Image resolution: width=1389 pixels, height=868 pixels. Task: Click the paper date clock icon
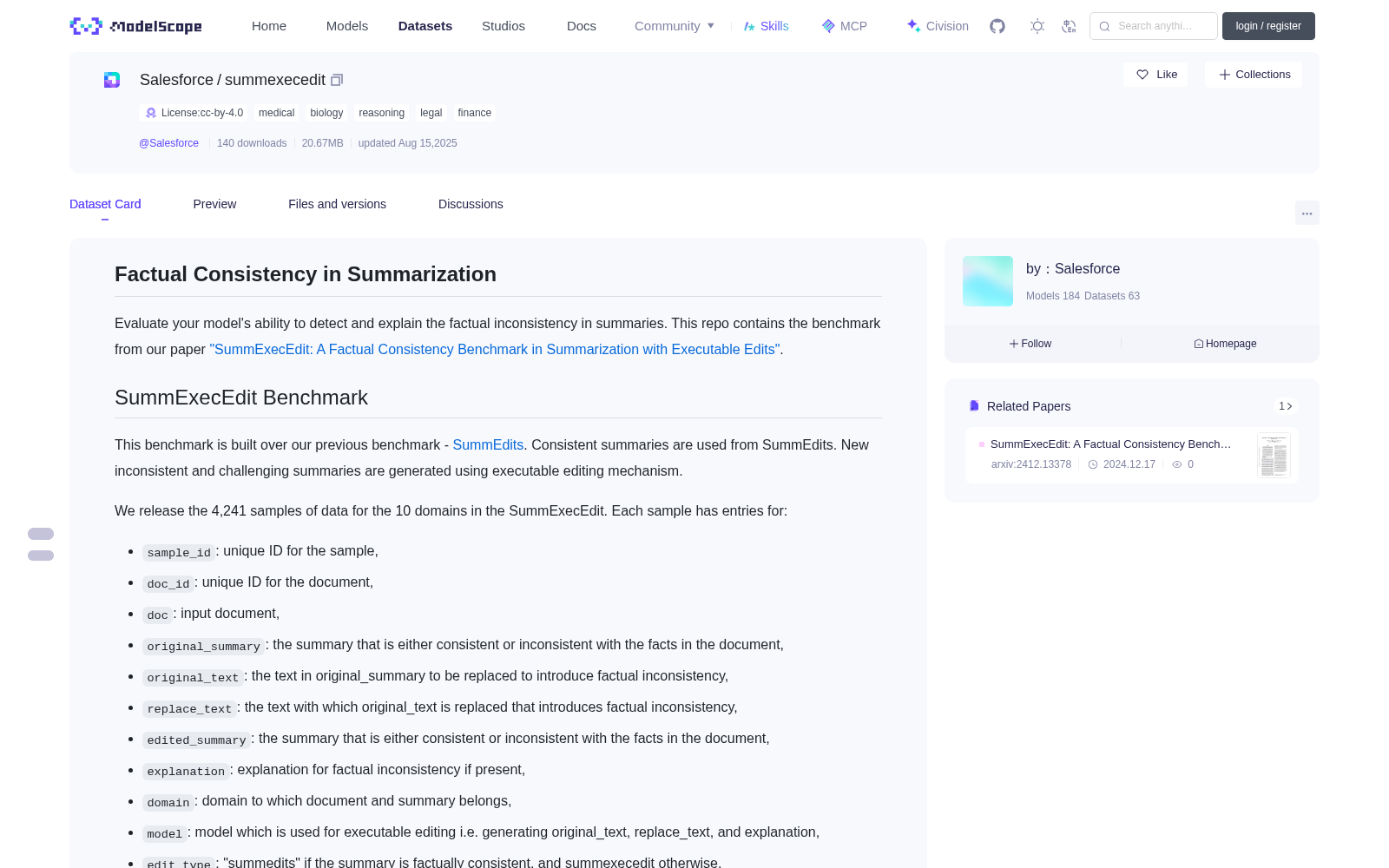pos(1093,464)
